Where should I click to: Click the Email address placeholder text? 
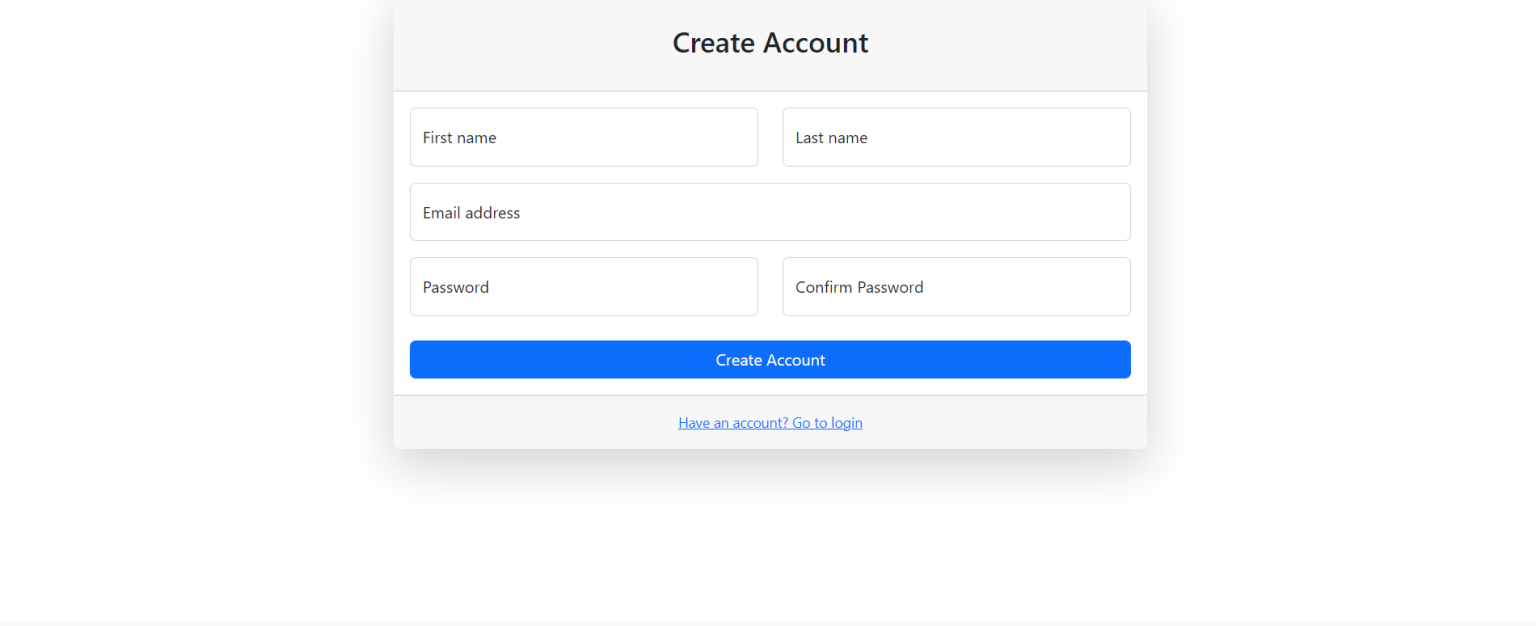click(x=470, y=212)
